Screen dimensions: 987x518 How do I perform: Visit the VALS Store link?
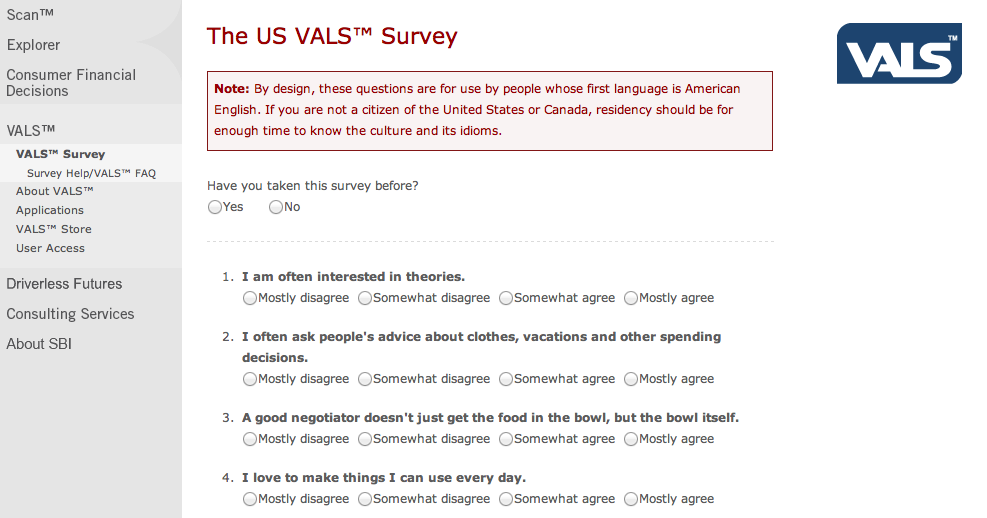54,229
